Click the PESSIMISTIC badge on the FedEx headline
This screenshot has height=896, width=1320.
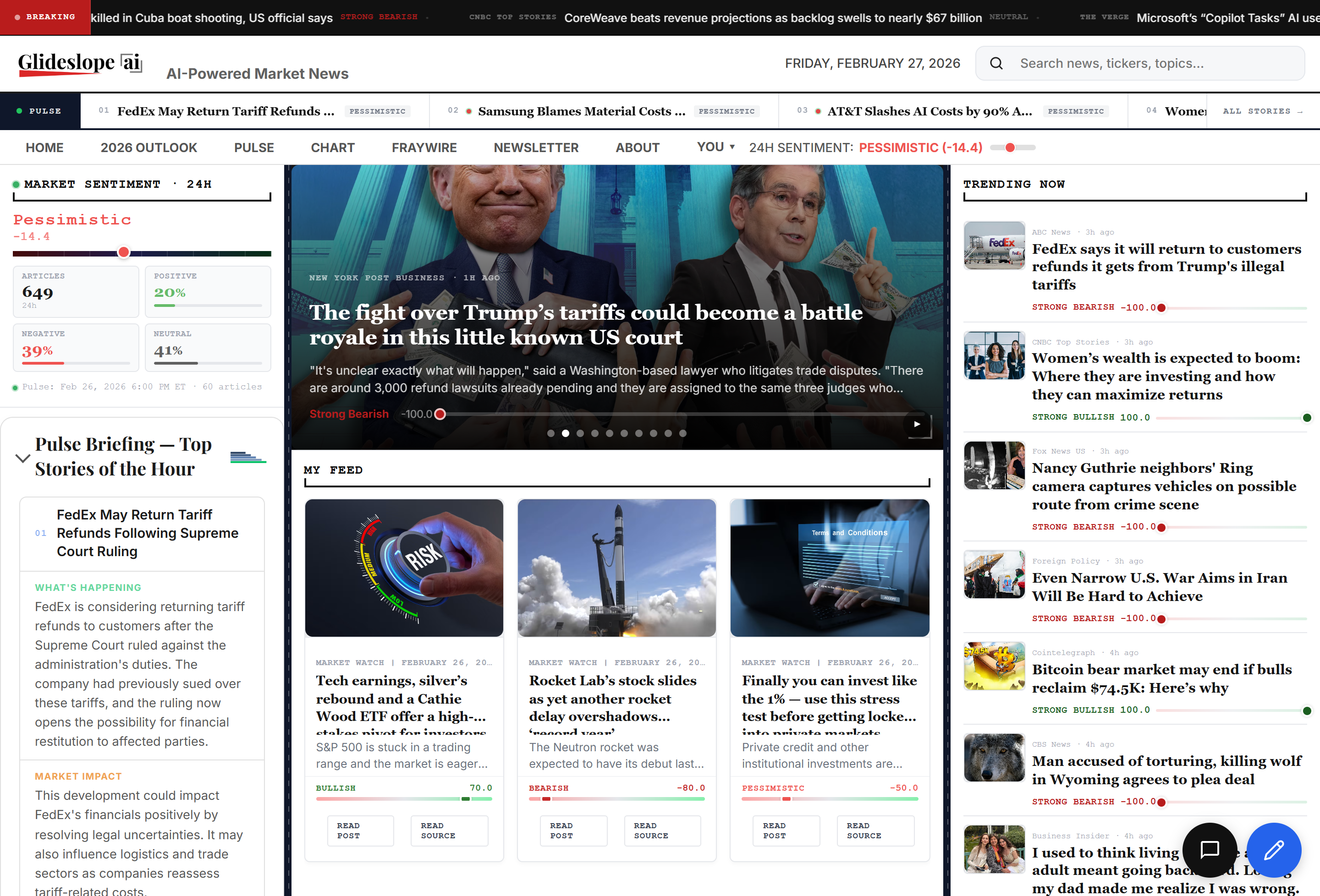coord(377,111)
